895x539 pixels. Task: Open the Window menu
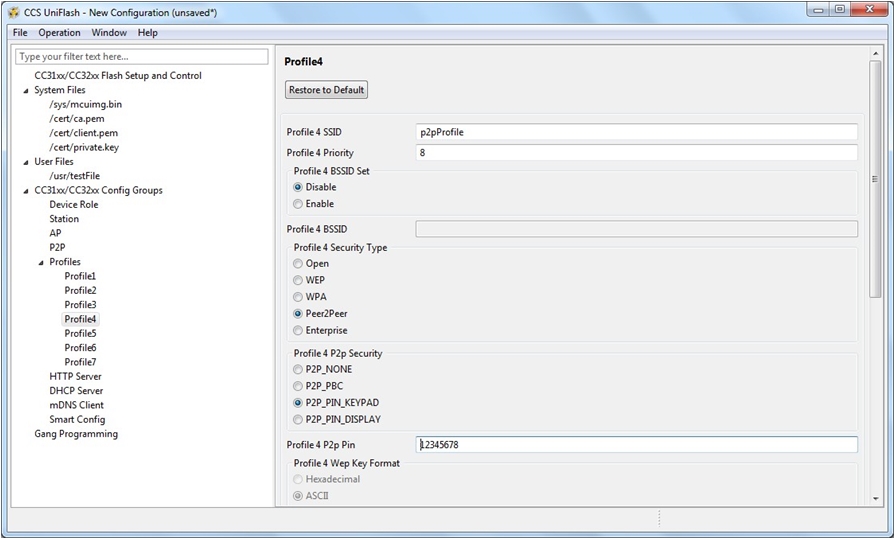pos(109,33)
